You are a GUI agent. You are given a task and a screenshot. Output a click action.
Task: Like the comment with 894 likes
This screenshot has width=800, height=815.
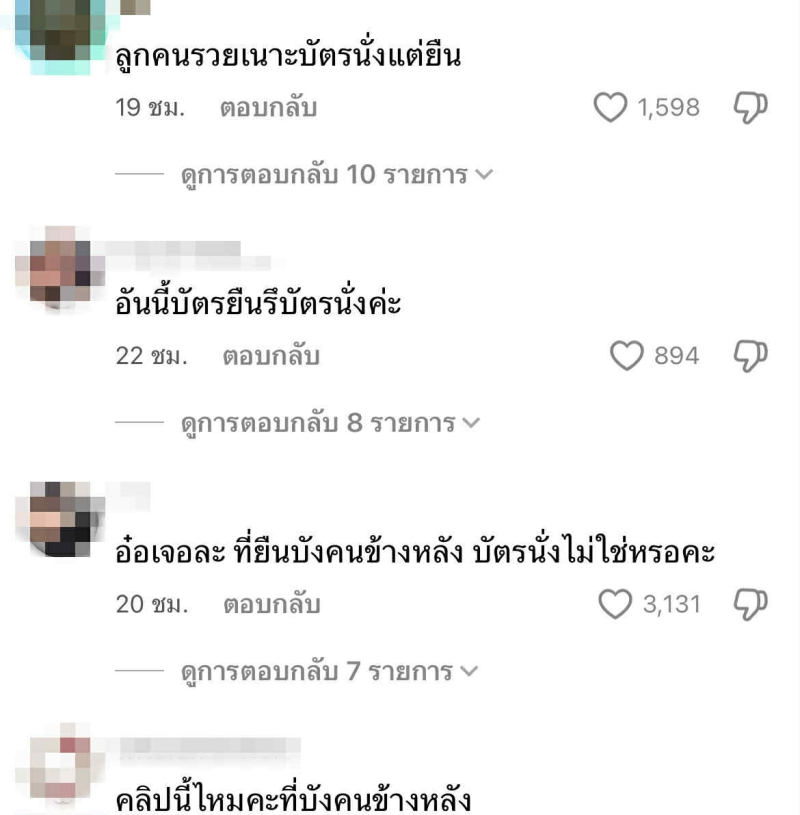pos(626,356)
